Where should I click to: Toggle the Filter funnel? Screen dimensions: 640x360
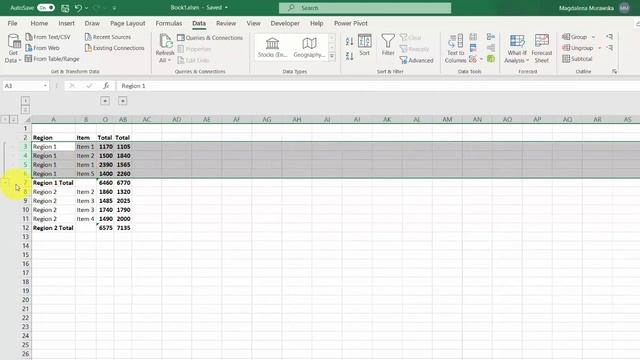388,45
